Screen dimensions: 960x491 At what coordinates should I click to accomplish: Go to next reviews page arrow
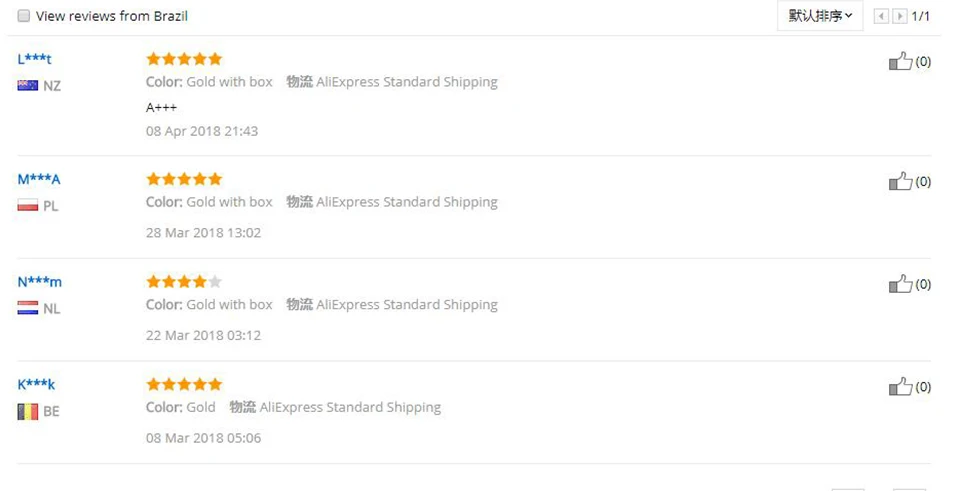pyautogui.click(x=899, y=17)
